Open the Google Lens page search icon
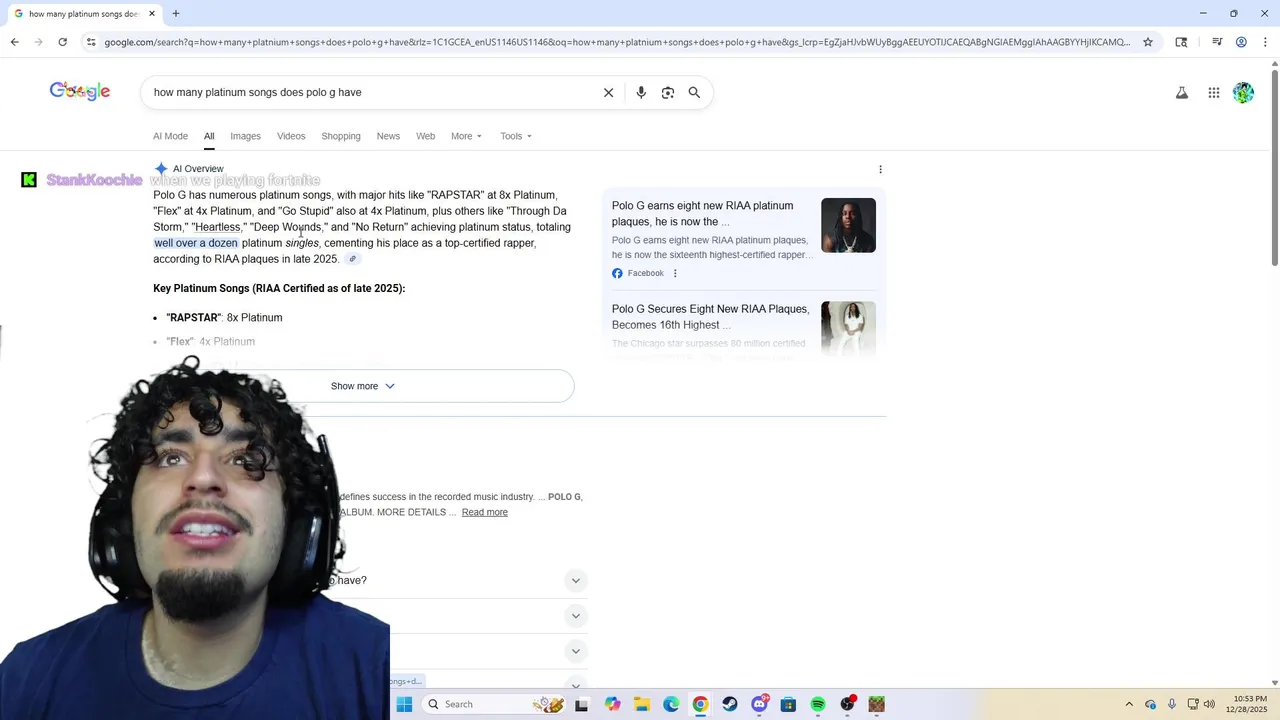This screenshot has height=720, width=1280. pyautogui.click(x=1181, y=42)
